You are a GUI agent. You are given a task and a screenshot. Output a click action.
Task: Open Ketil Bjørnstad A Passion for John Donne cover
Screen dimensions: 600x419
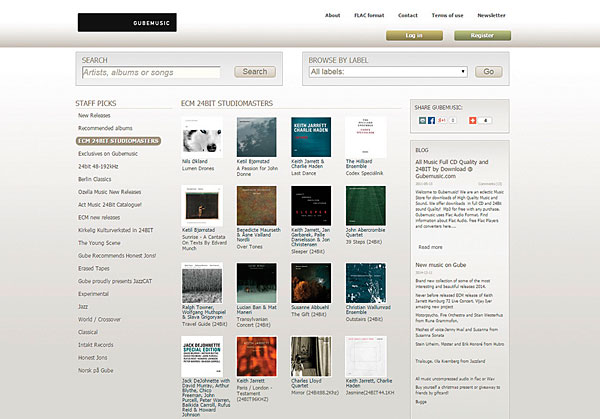[256, 137]
